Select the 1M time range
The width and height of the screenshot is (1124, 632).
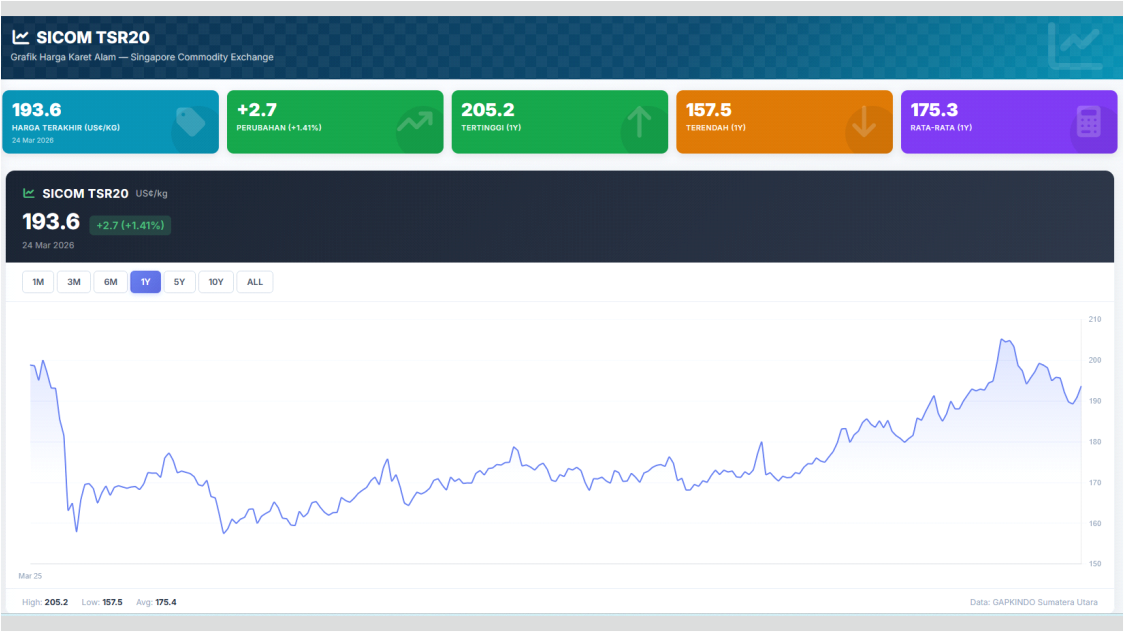click(38, 282)
